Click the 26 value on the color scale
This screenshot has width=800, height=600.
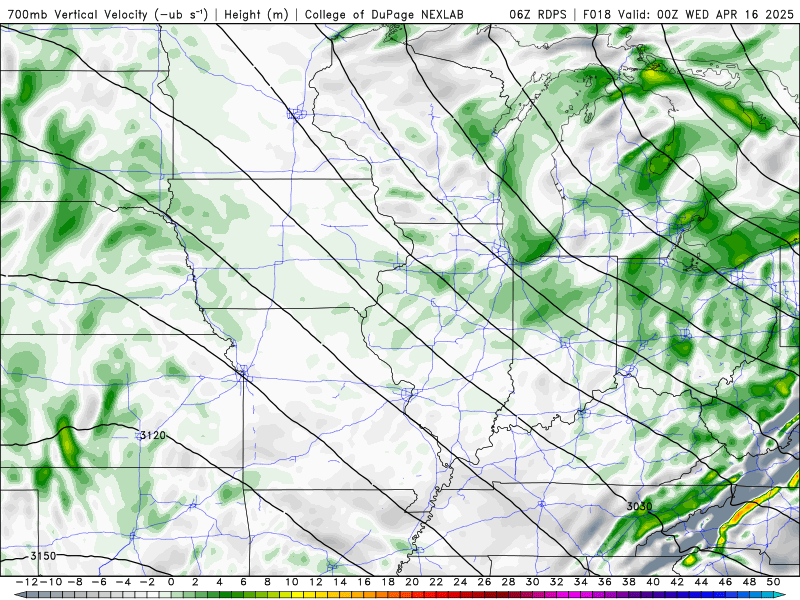484,582
